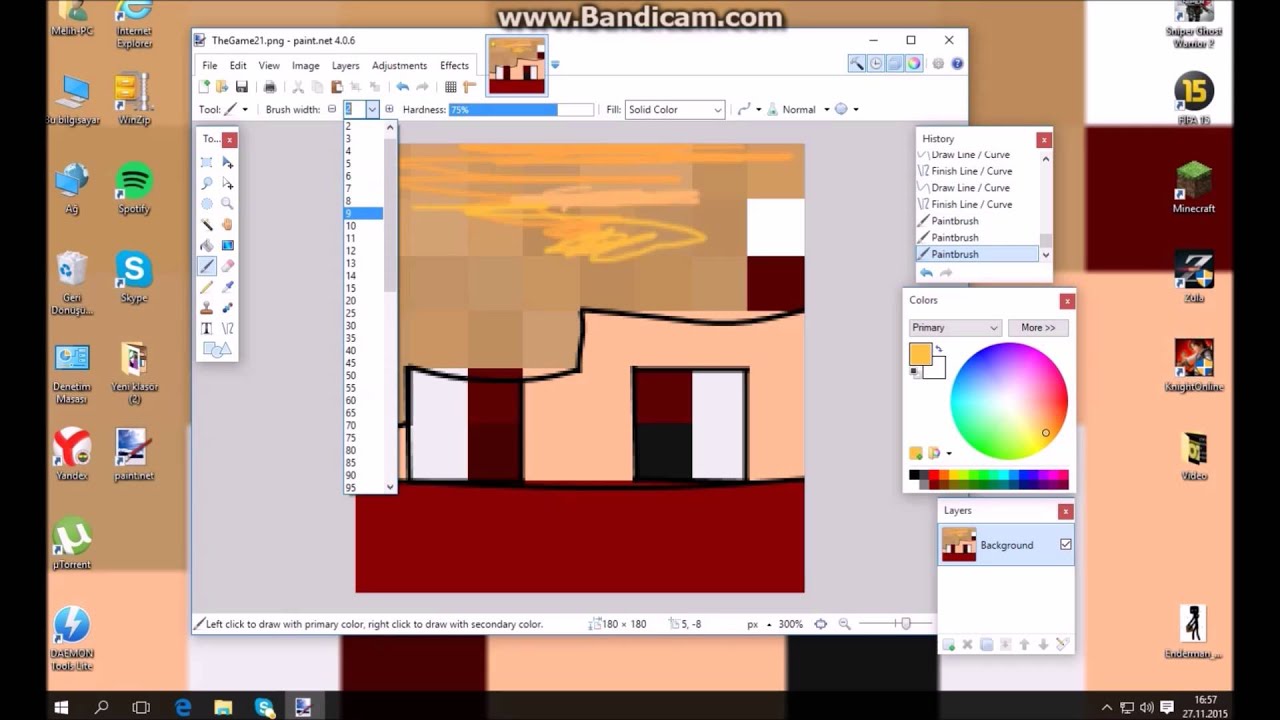Open the Adjustments menu

[x=399, y=66]
